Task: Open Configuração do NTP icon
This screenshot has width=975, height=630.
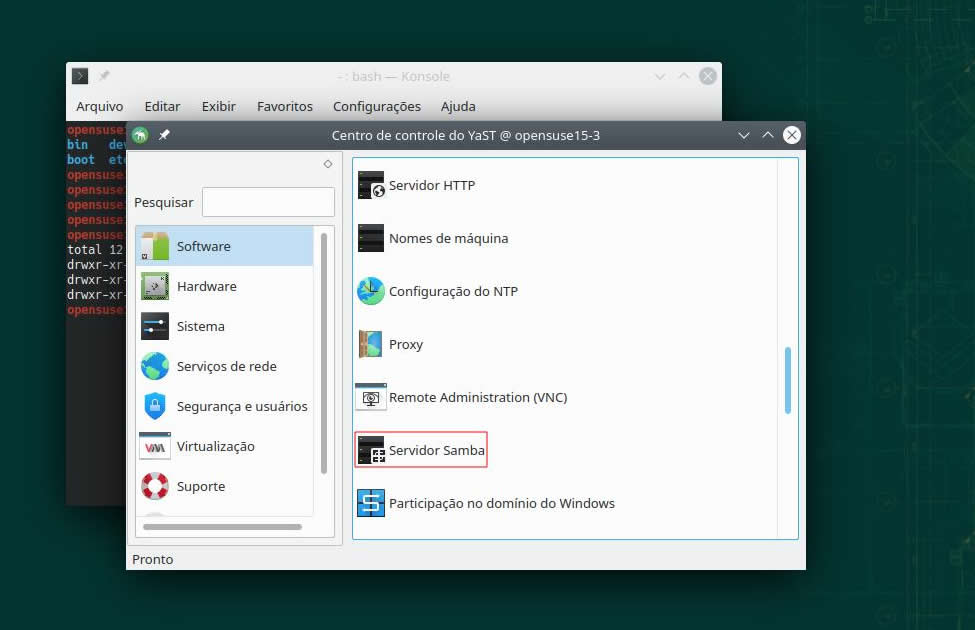Action: click(x=371, y=291)
